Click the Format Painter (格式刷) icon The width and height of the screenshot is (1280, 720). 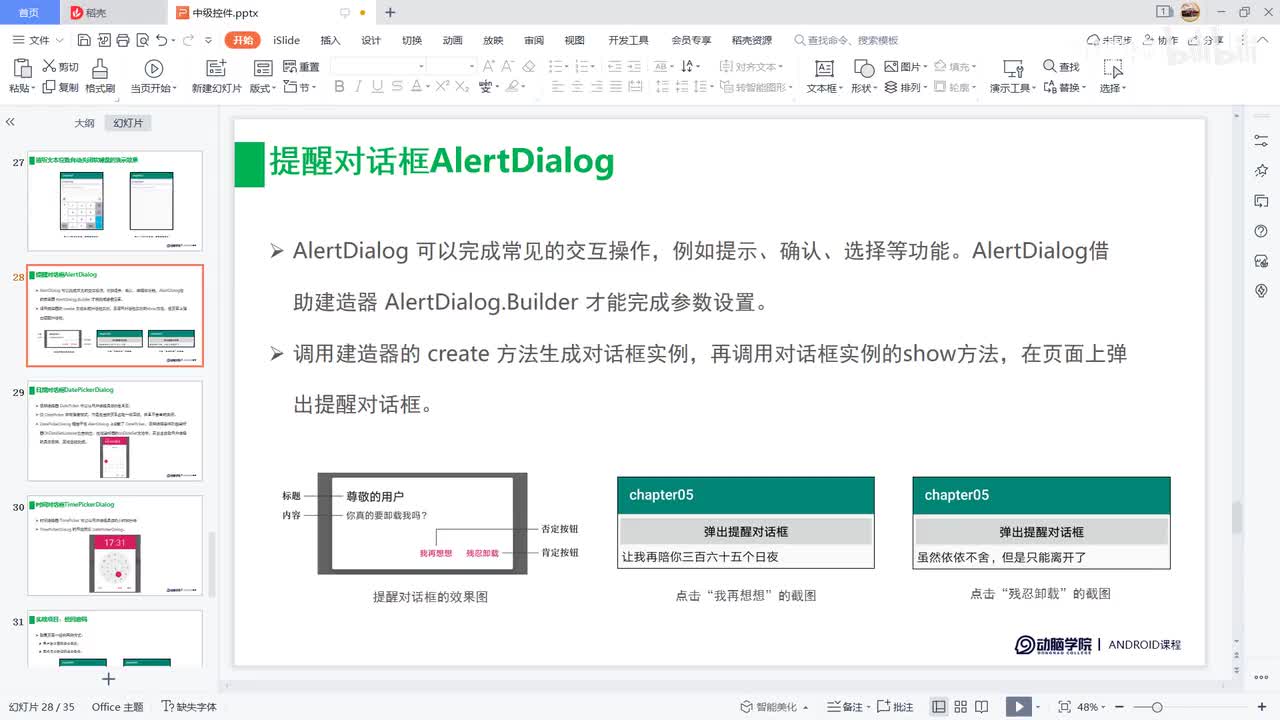(x=100, y=67)
